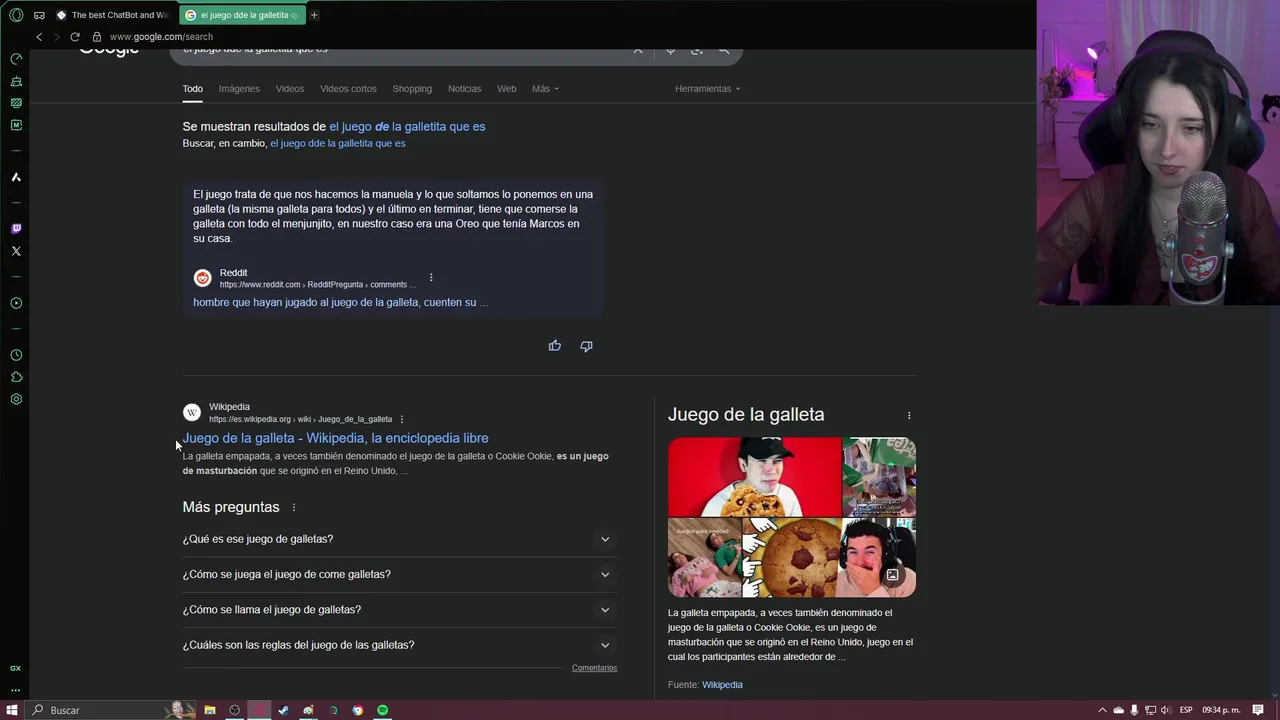Viewport: 1280px width, 720px height.
Task: Open the cookie-eating boy thumbnail in knowledge panel
Action: pyautogui.click(x=755, y=477)
